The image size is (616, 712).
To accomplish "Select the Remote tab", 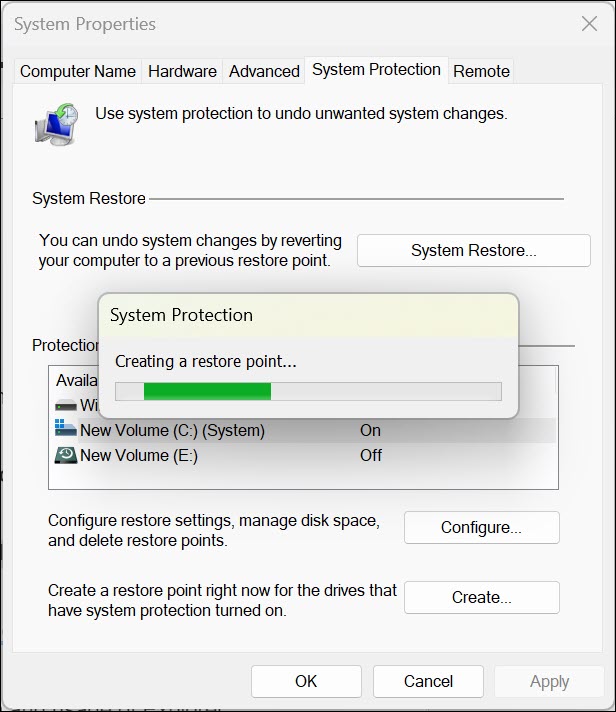I will (x=481, y=71).
